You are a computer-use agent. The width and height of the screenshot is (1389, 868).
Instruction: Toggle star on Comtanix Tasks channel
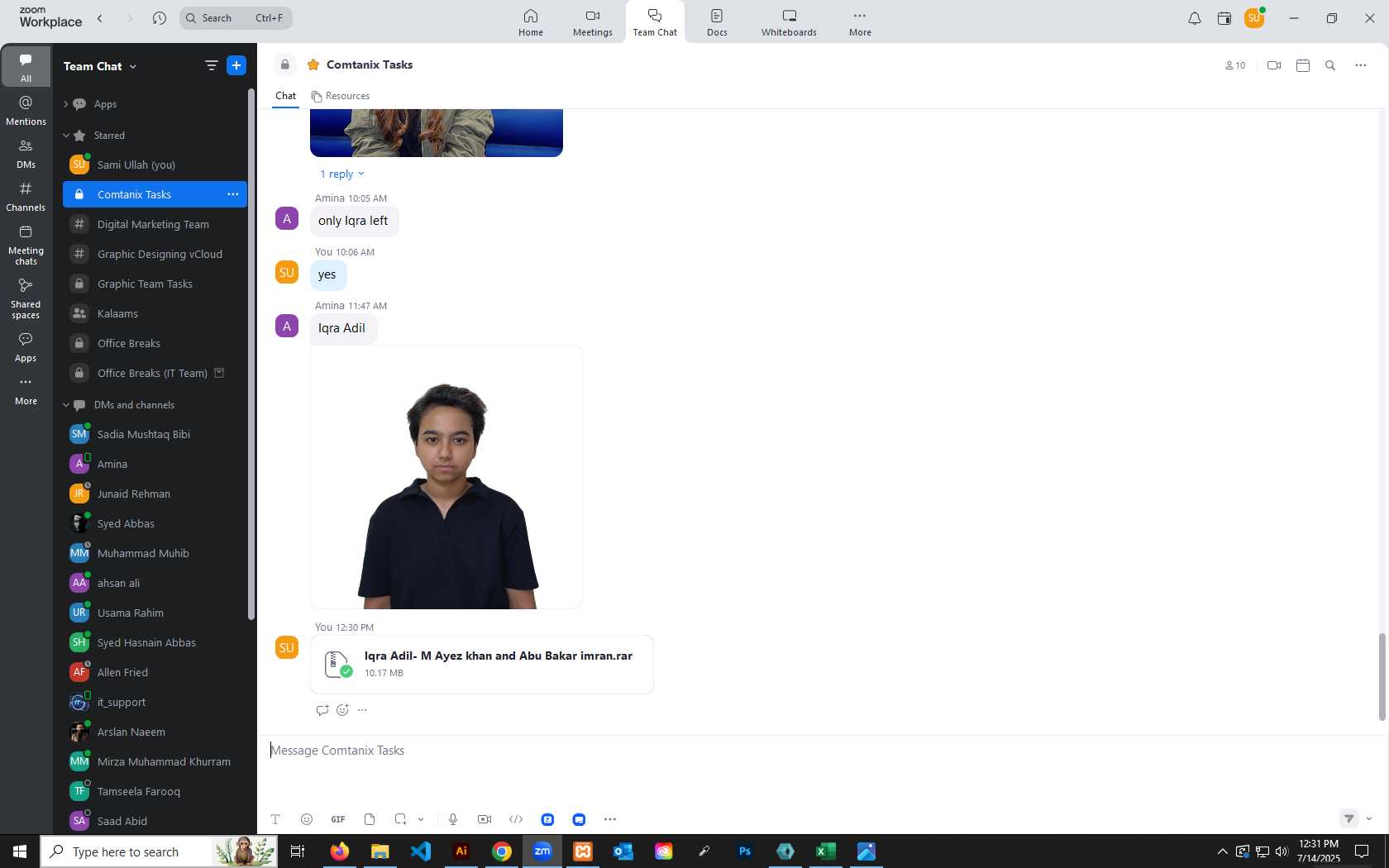[x=313, y=64]
